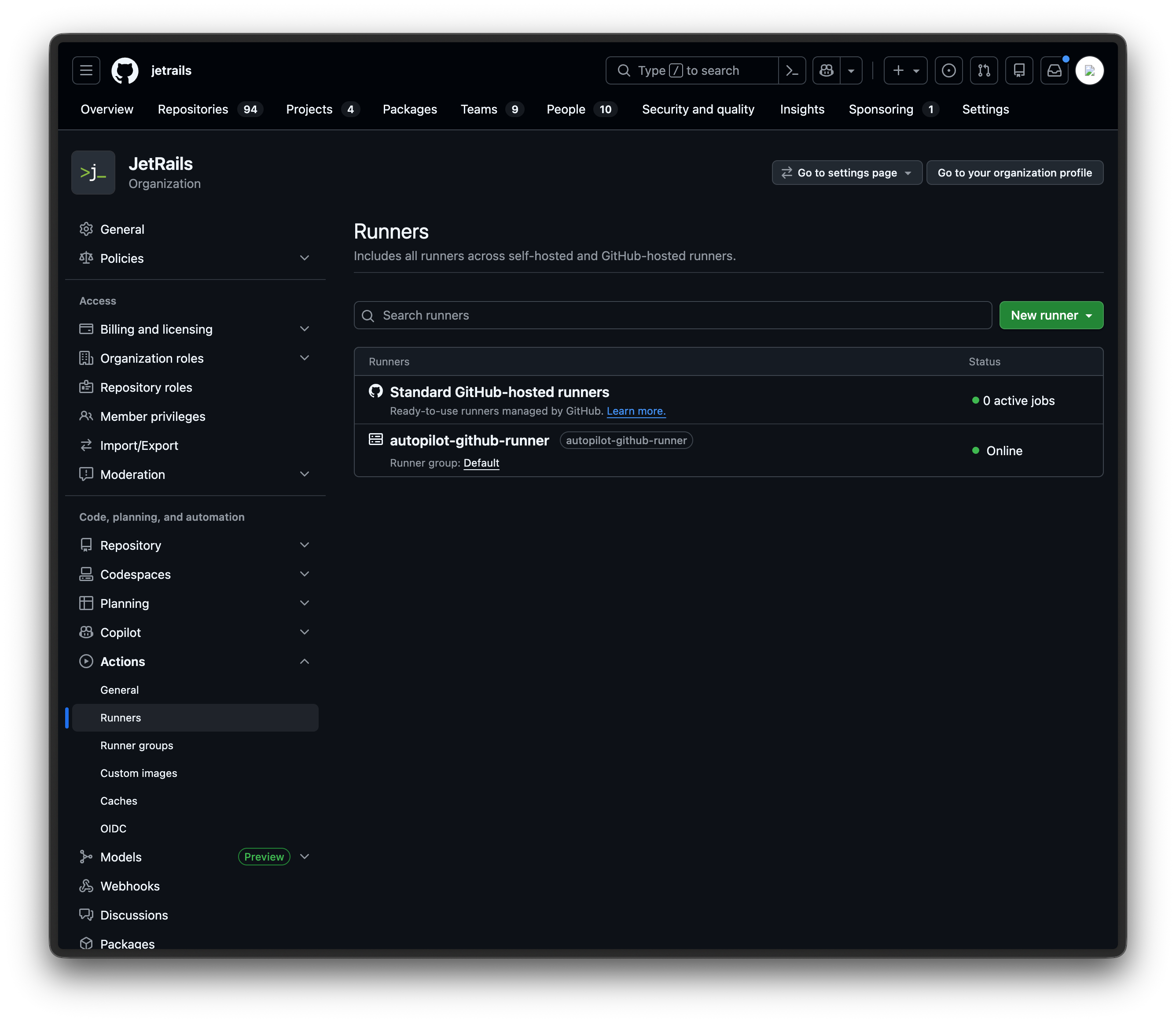Screen dimensions: 1176x1023
Task: Open the Repositories icon in header
Action: [1019, 70]
